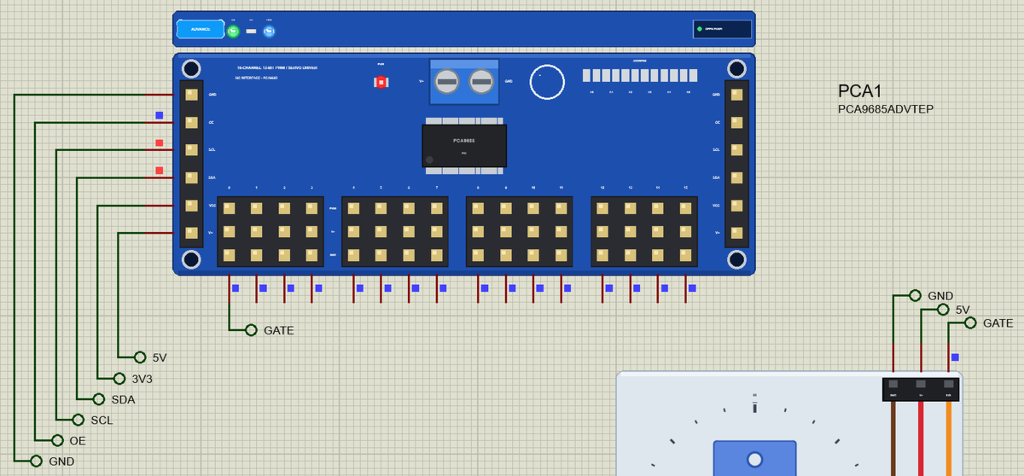Click the V+ pin on the left header

pos(191,232)
